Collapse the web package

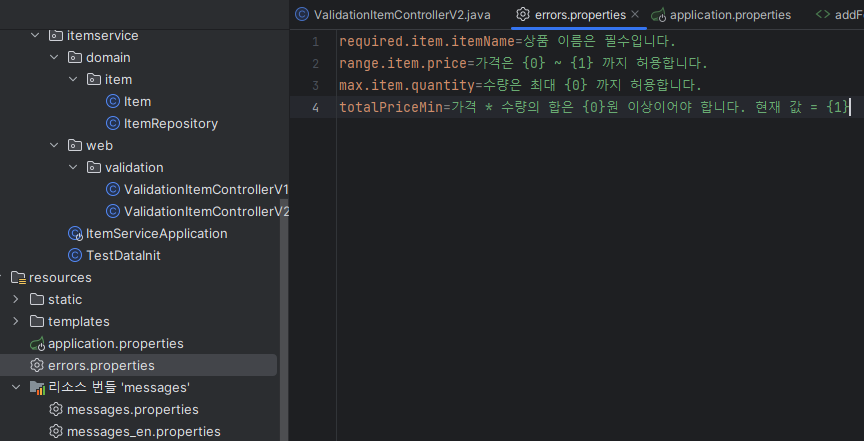[54, 146]
